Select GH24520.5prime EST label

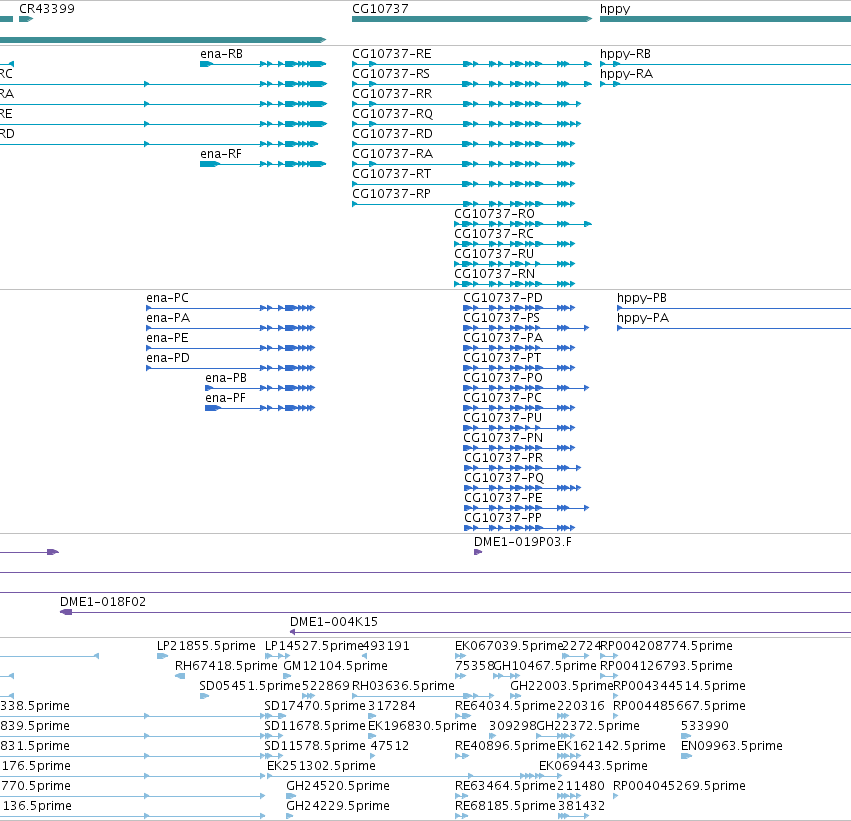tap(338, 787)
